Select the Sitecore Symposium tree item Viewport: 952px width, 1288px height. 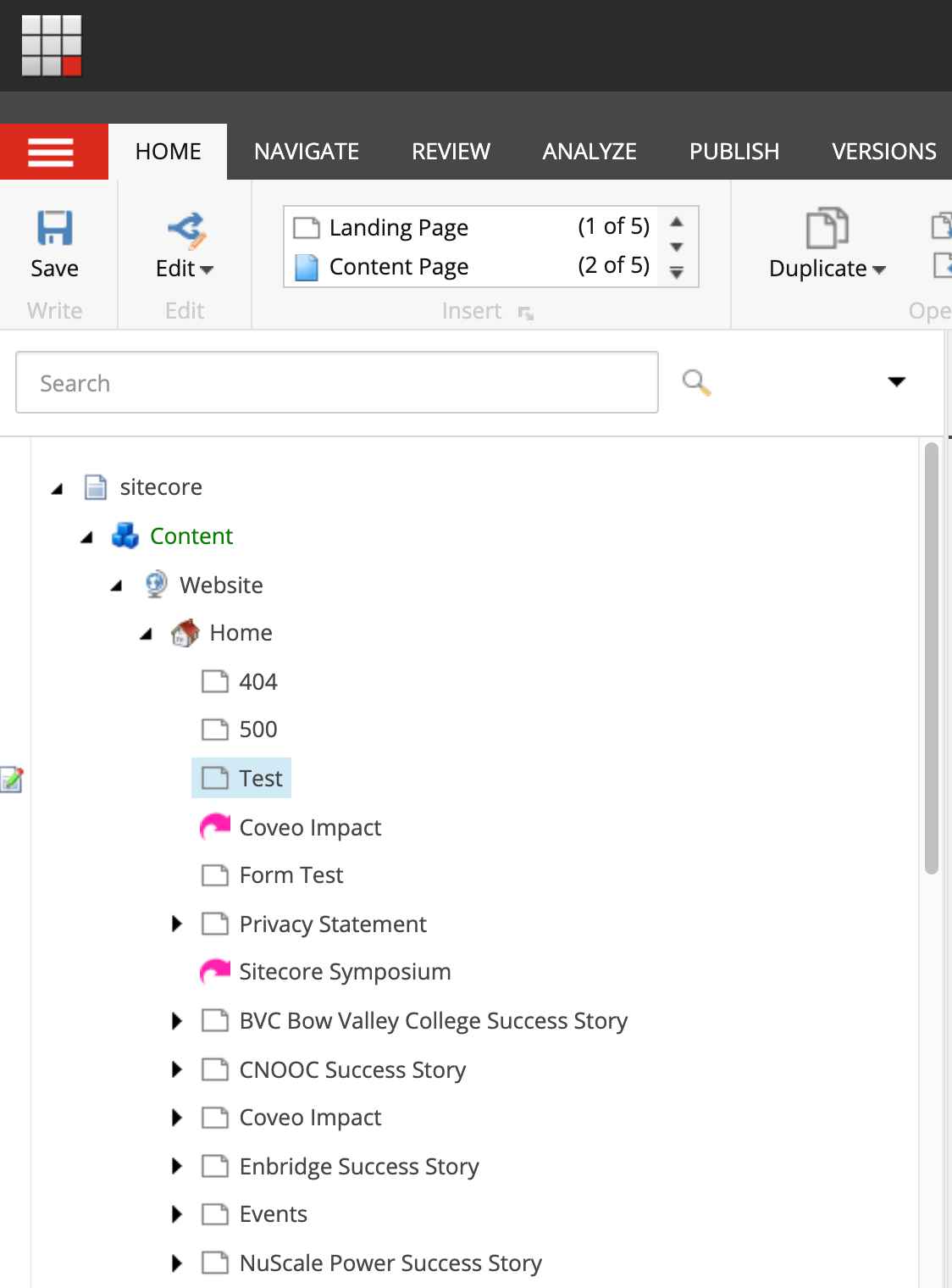click(345, 972)
